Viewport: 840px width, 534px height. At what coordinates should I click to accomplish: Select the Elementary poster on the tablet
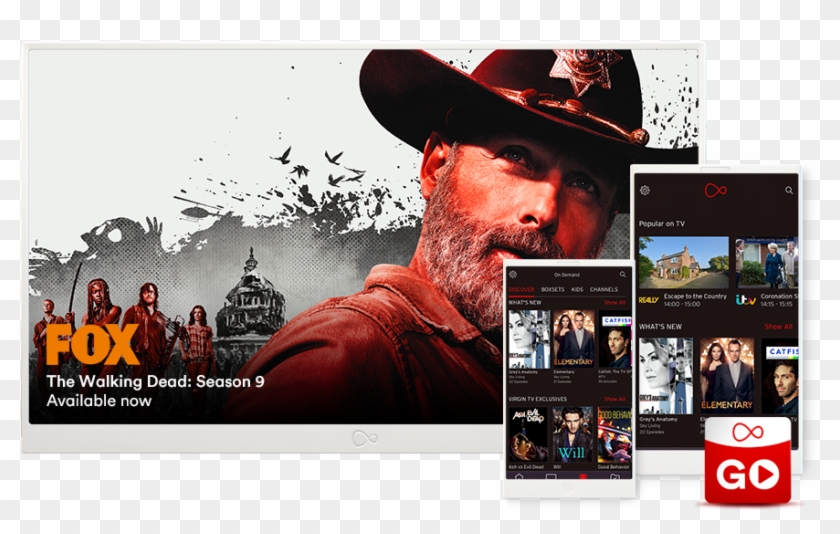click(x=726, y=375)
